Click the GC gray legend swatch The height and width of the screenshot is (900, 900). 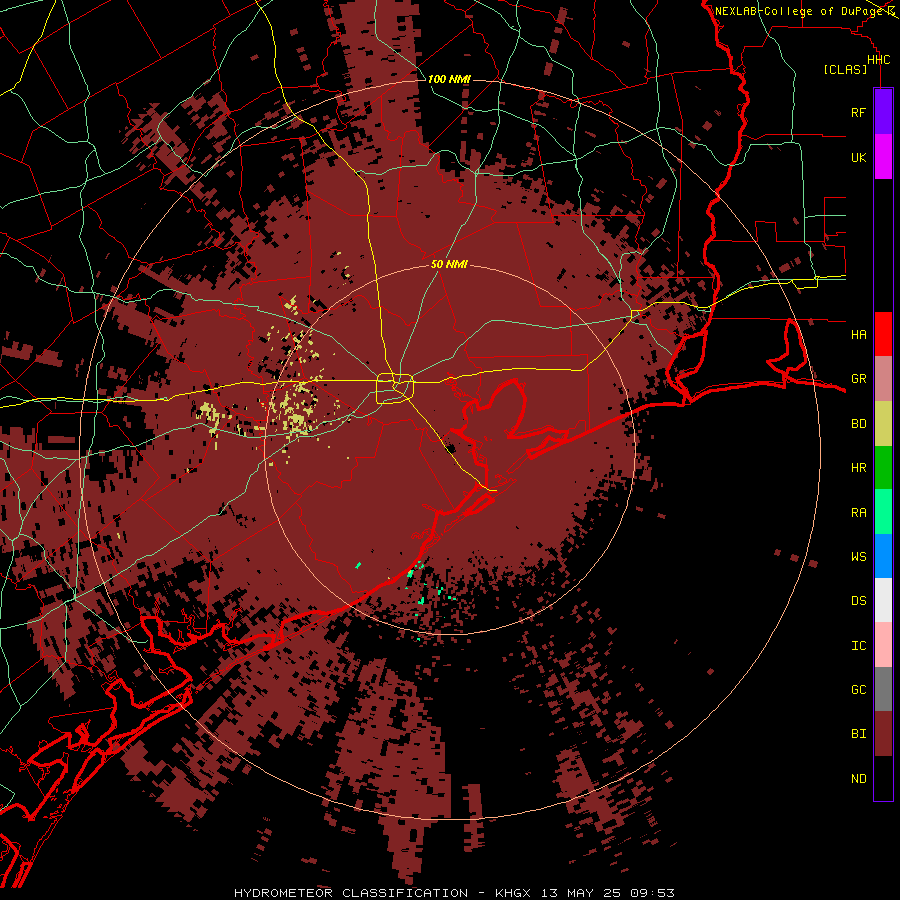tap(883, 689)
